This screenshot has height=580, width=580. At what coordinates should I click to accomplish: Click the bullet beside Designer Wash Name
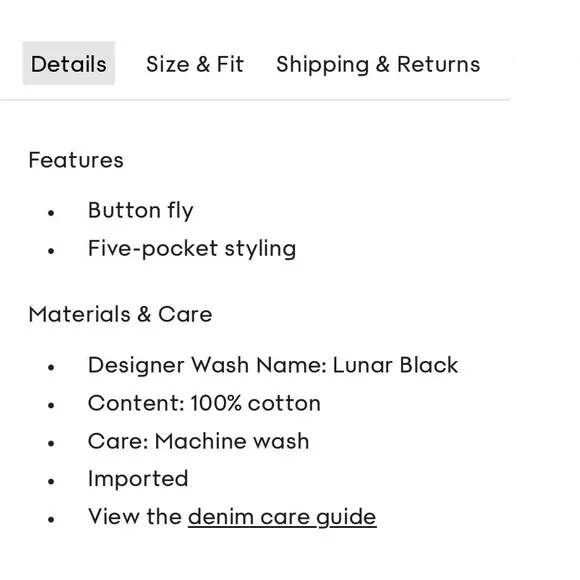51,367
